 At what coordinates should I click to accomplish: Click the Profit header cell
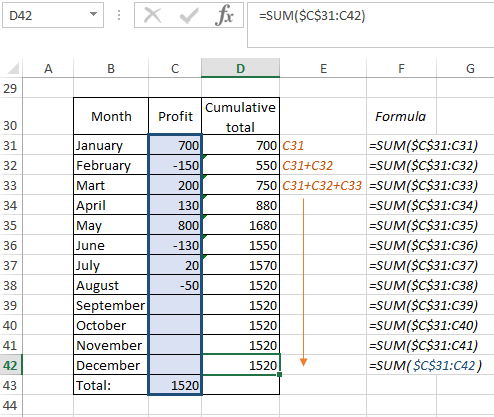[x=175, y=116]
